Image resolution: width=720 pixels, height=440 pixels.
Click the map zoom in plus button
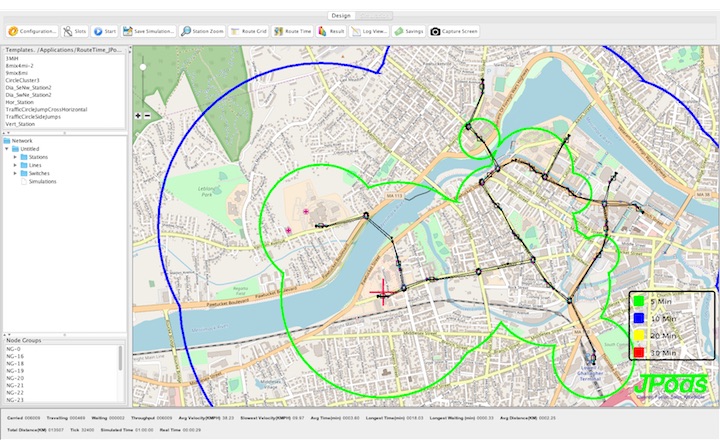click(138, 115)
